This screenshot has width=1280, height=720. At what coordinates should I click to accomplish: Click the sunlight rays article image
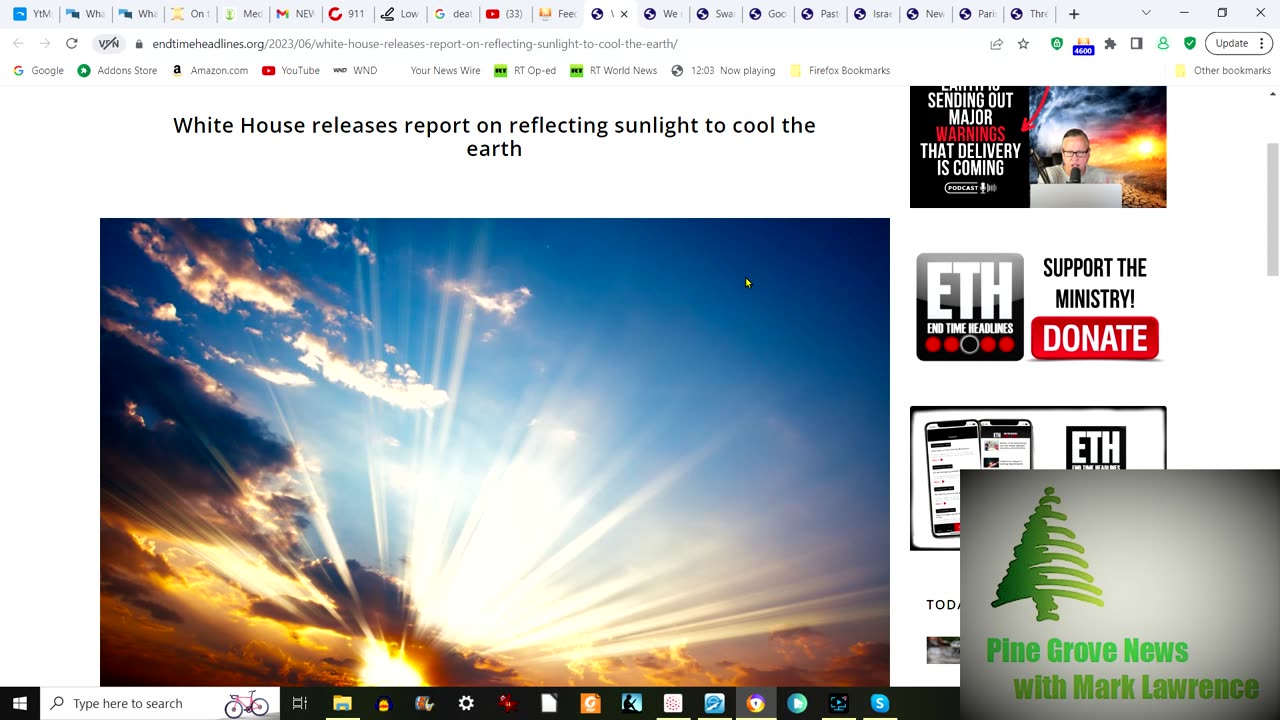coord(495,452)
